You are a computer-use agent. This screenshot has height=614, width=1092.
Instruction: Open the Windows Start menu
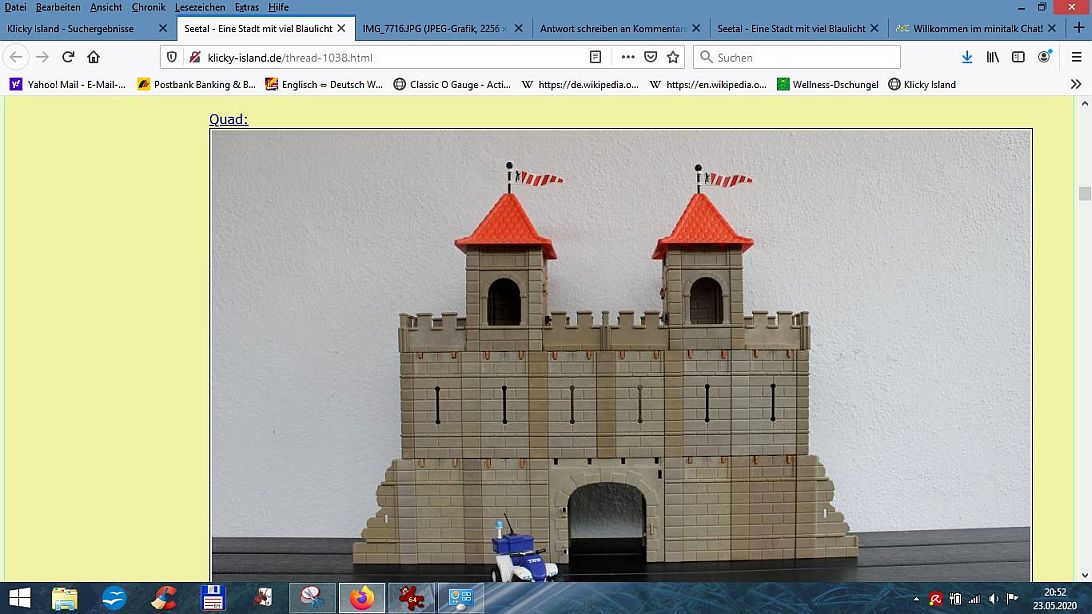point(19,598)
